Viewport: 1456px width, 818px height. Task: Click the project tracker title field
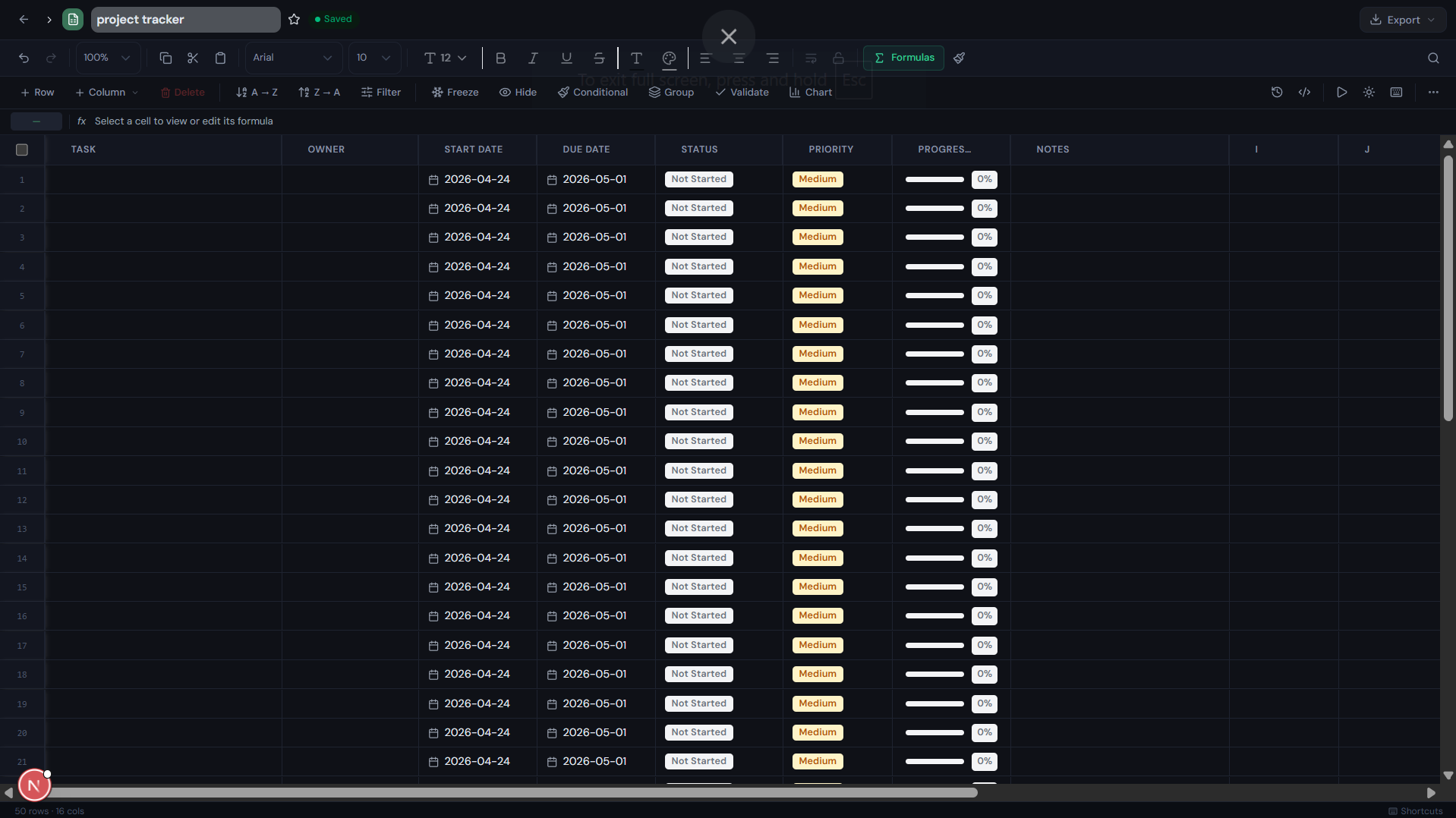185,20
